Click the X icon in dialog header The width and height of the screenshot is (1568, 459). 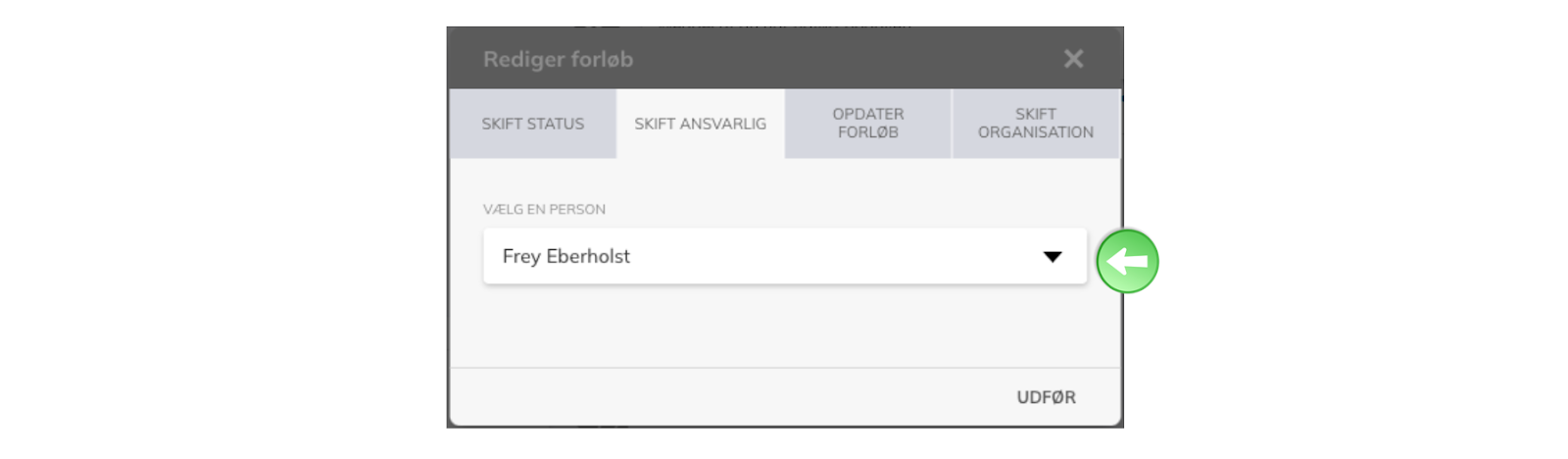click(1073, 59)
